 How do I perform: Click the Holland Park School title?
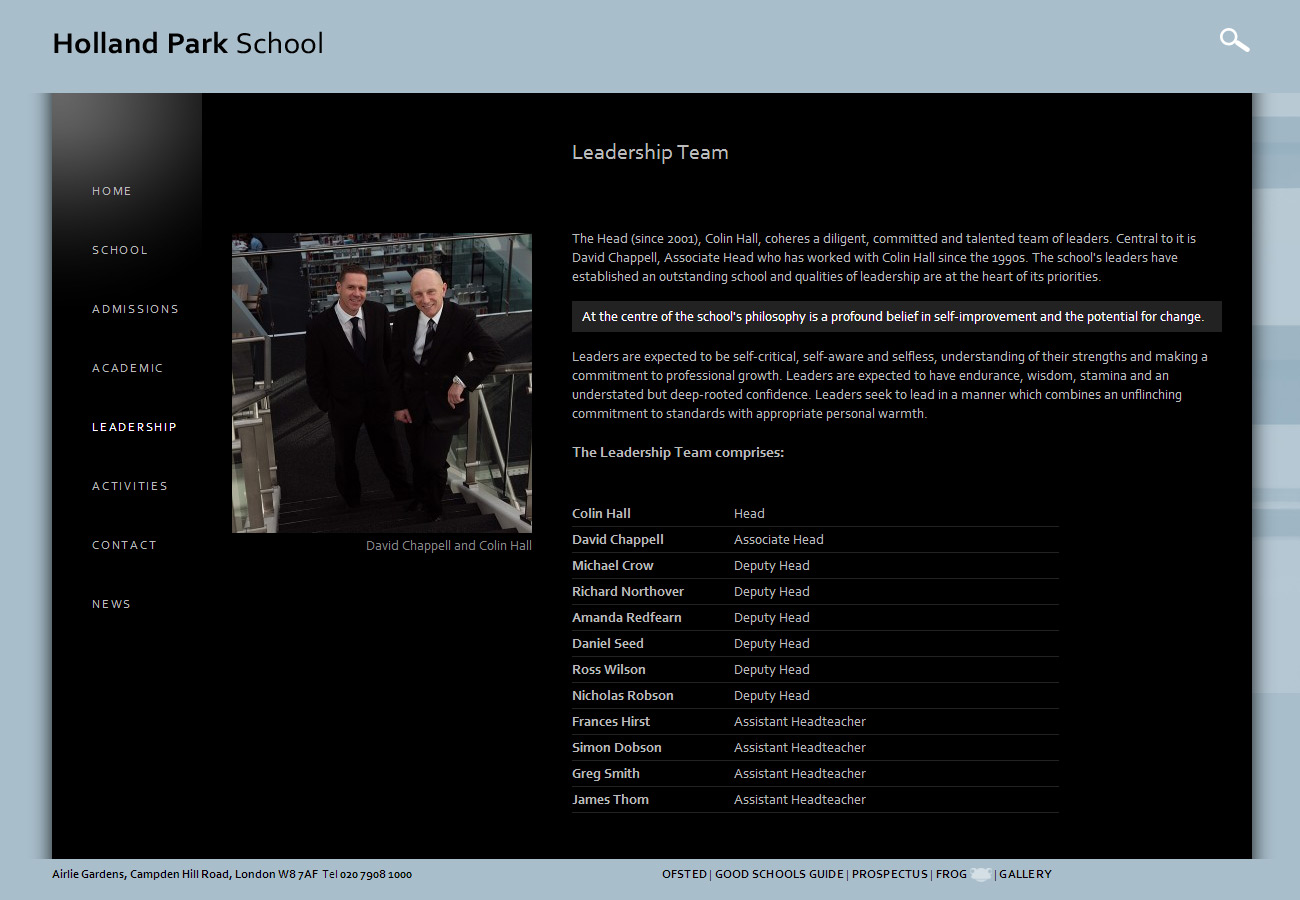point(188,44)
